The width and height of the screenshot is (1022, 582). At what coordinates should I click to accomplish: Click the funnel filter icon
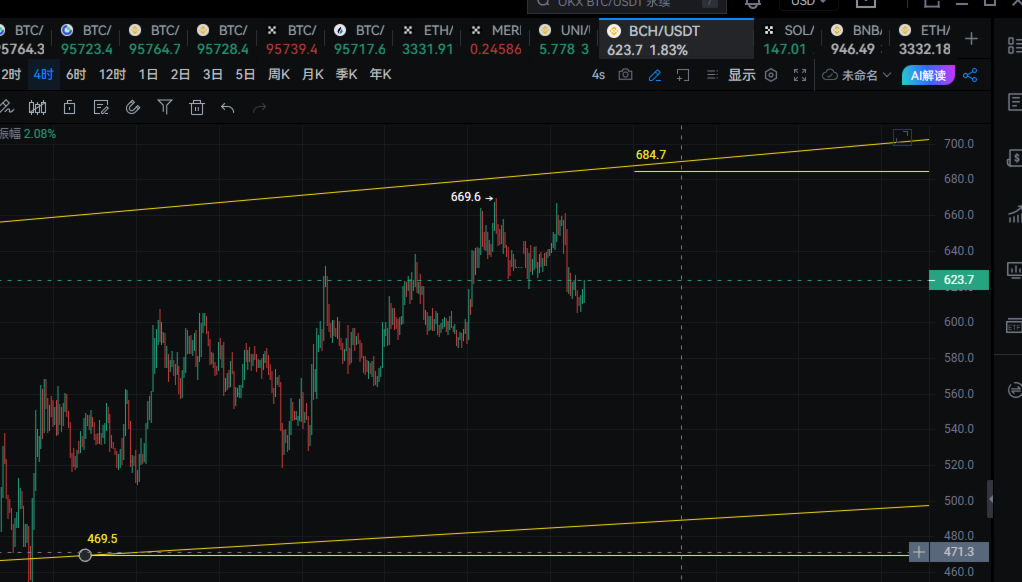165,107
